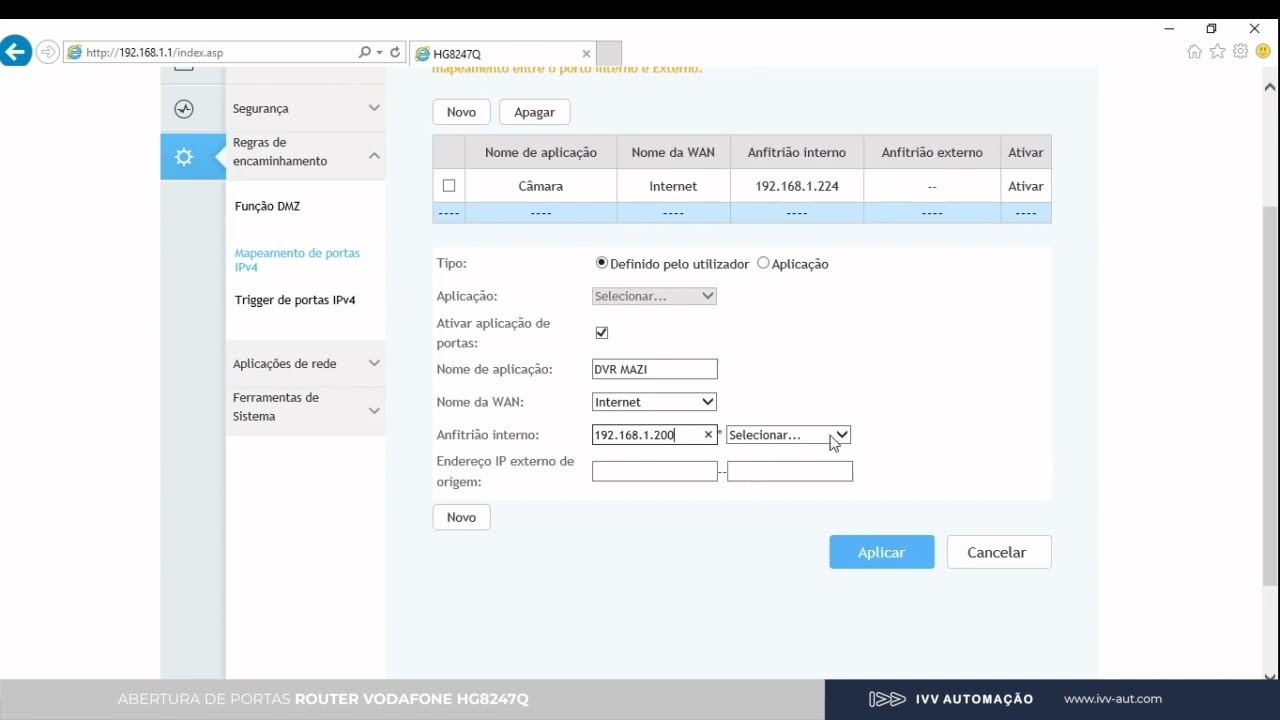Select the Aplicação radio button
This screenshot has width=1280, height=720.
(x=764, y=263)
